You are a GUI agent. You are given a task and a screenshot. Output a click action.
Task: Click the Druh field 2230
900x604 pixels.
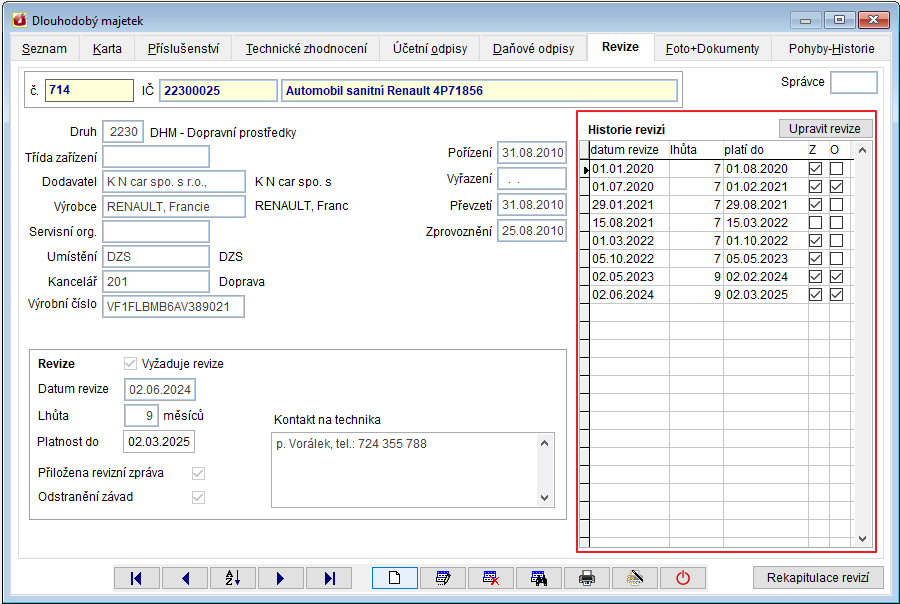tap(123, 131)
